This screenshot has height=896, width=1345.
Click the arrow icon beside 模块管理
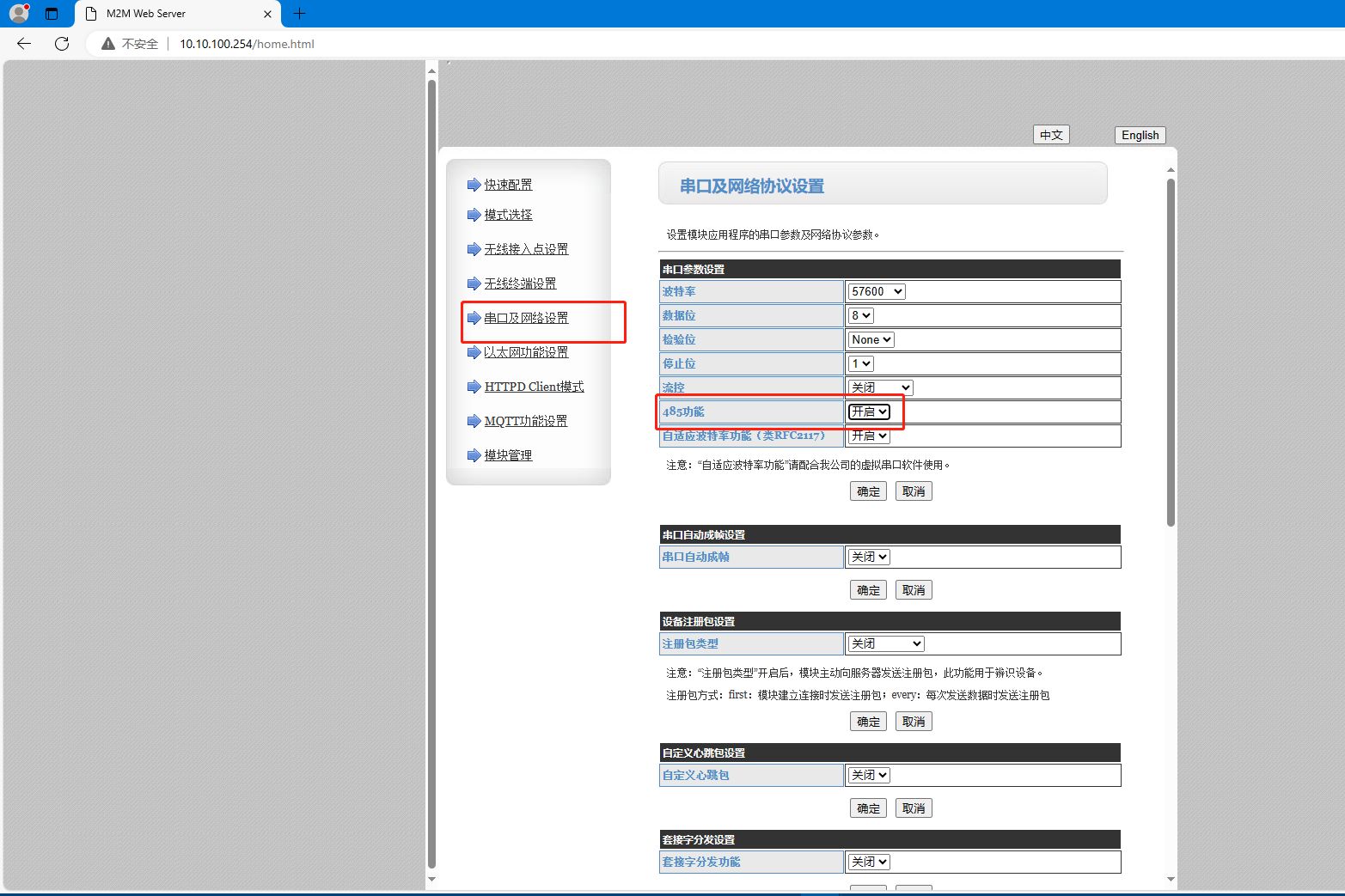[x=474, y=455]
